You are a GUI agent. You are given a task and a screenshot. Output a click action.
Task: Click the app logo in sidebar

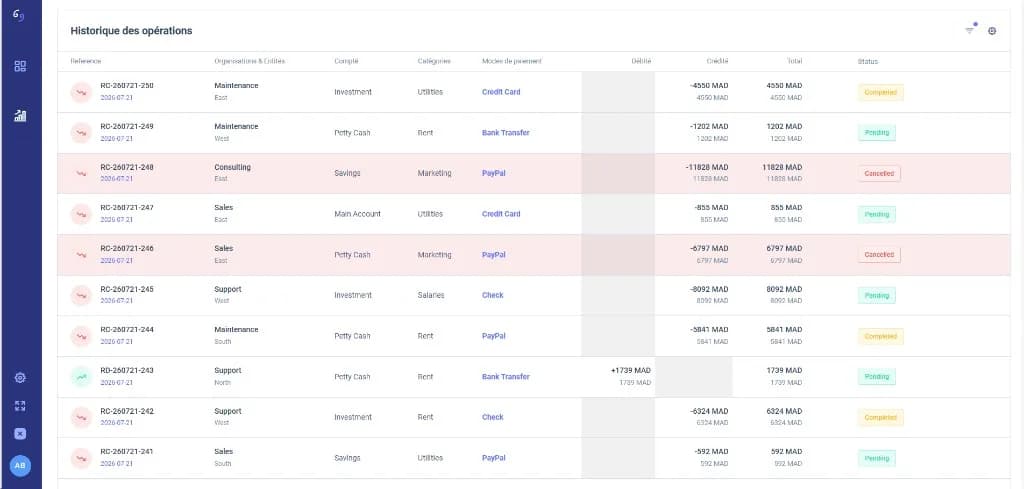[x=19, y=13]
